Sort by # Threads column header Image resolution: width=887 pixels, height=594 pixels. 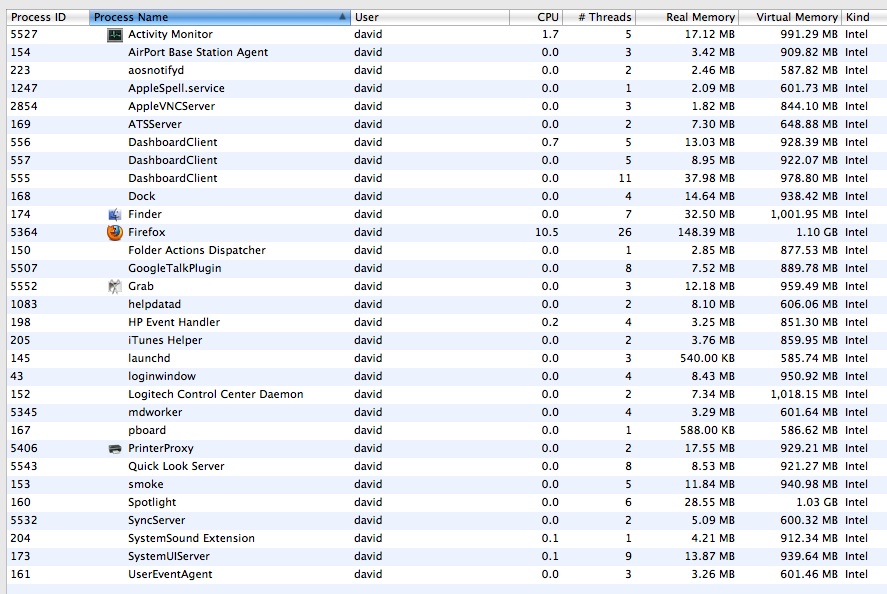[x=599, y=17]
